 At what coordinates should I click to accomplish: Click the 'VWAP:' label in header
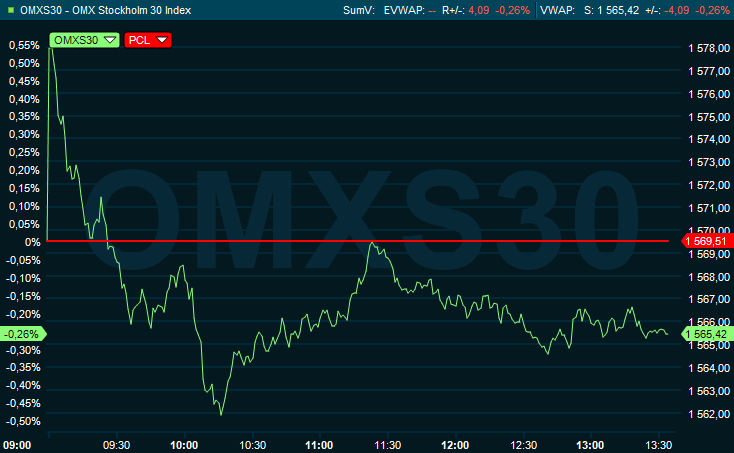tap(558, 10)
